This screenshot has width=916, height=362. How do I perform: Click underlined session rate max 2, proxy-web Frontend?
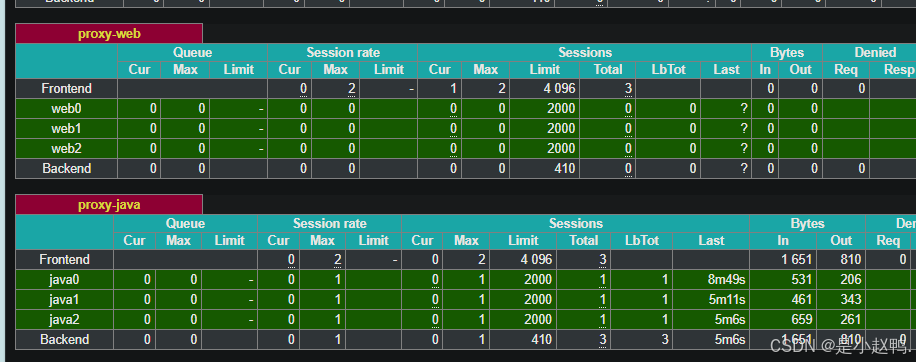(352, 89)
